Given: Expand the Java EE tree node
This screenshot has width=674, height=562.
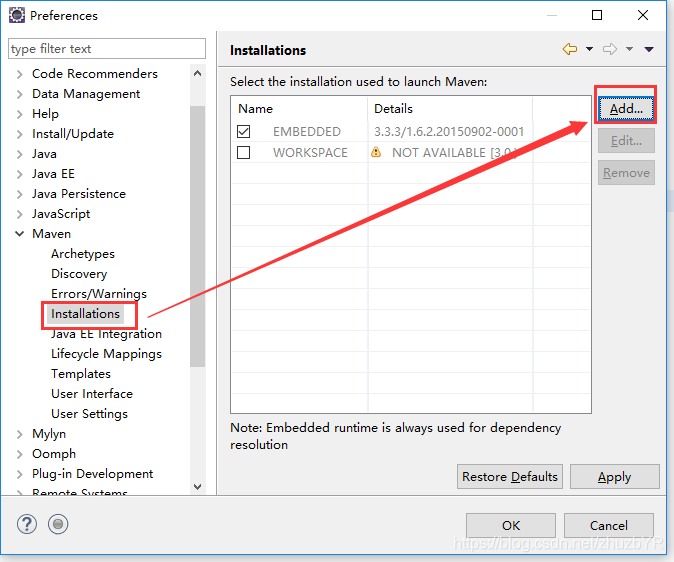Looking at the screenshot, I should pos(19,174).
